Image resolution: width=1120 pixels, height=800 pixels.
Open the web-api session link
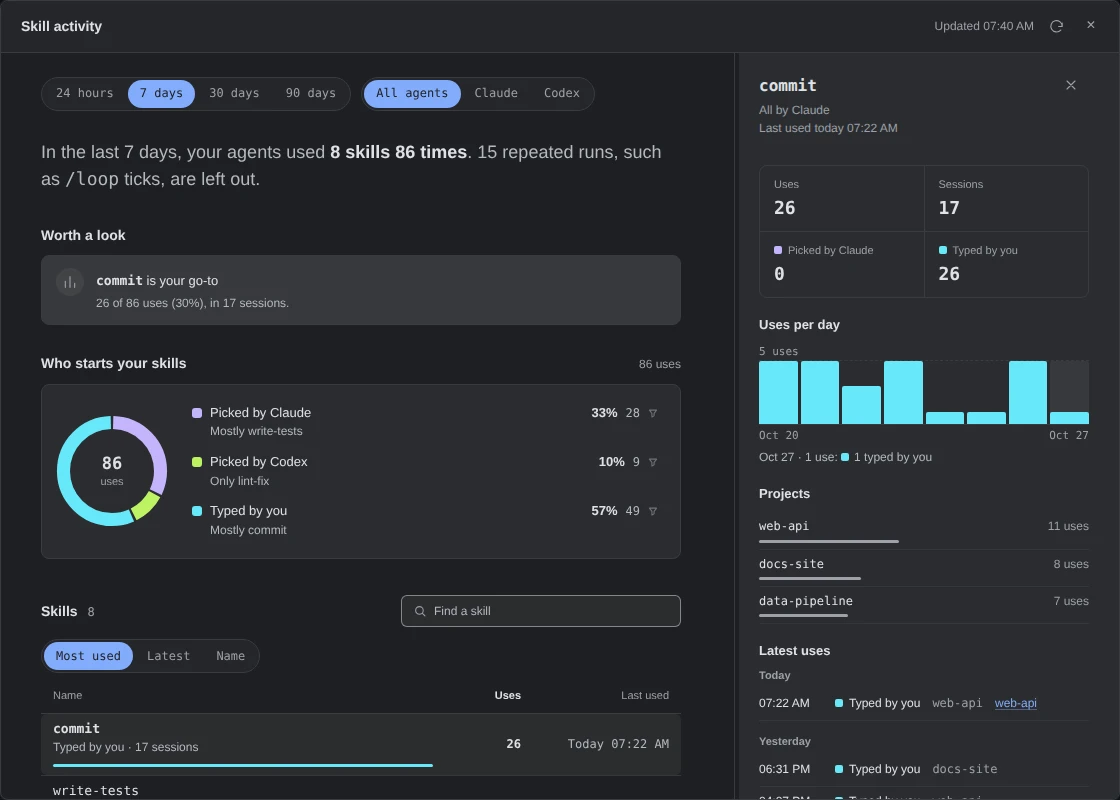1015,704
